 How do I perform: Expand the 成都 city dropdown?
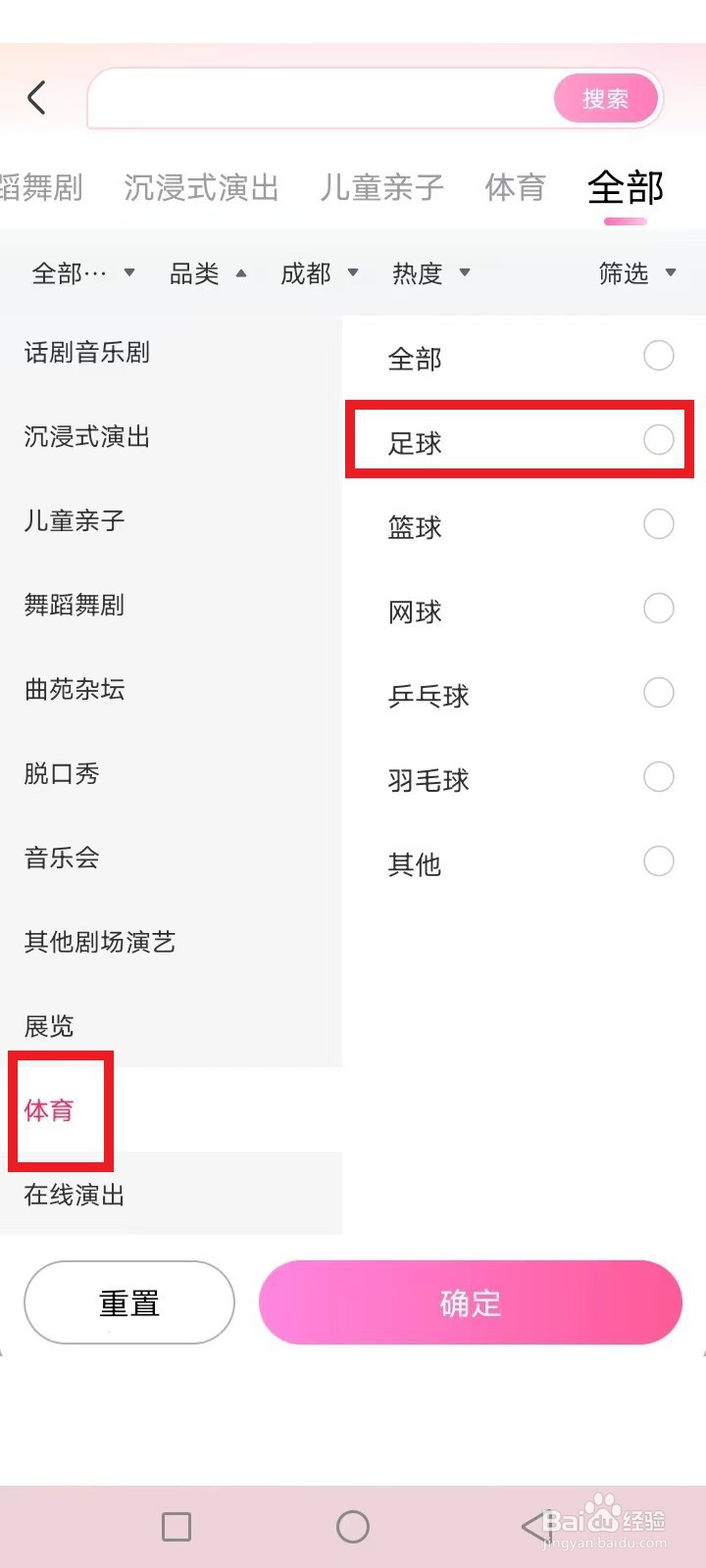(x=319, y=273)
